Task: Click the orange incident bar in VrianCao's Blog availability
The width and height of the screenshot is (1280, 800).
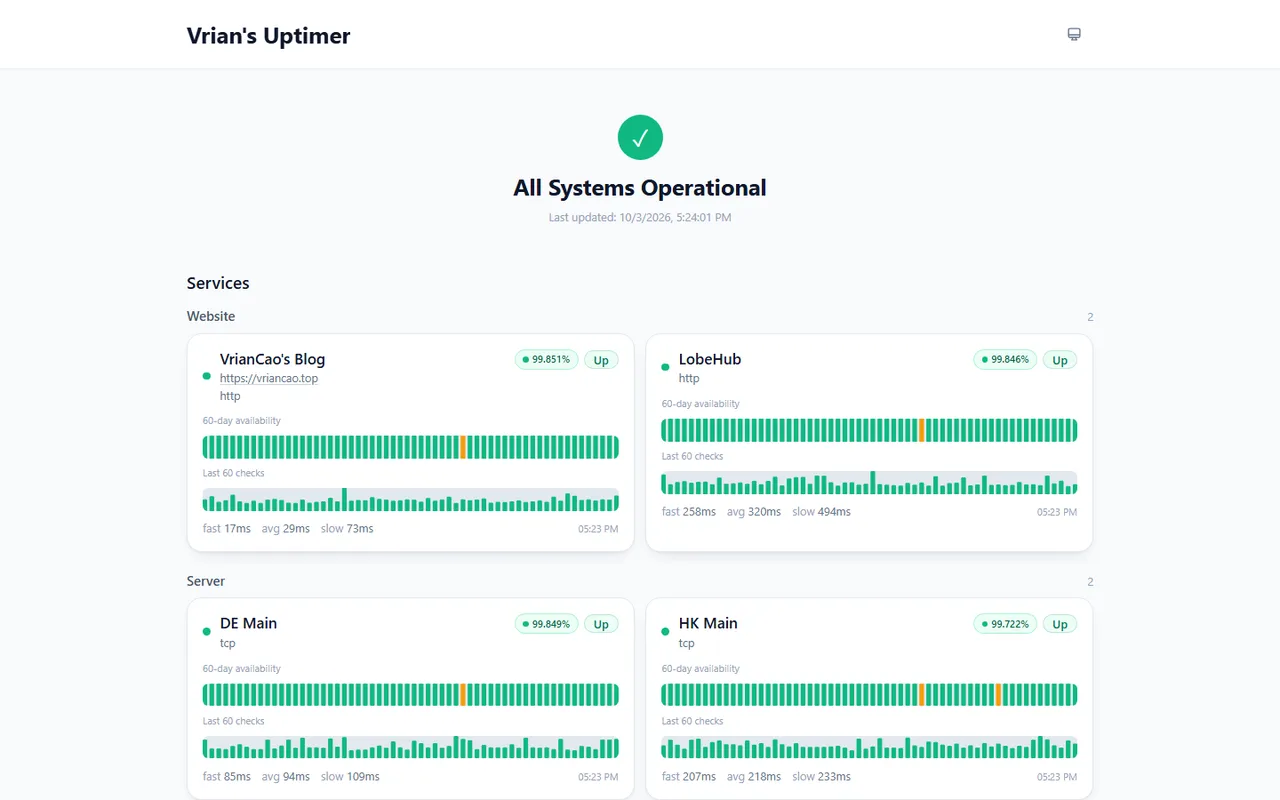Action: [463, 447]
